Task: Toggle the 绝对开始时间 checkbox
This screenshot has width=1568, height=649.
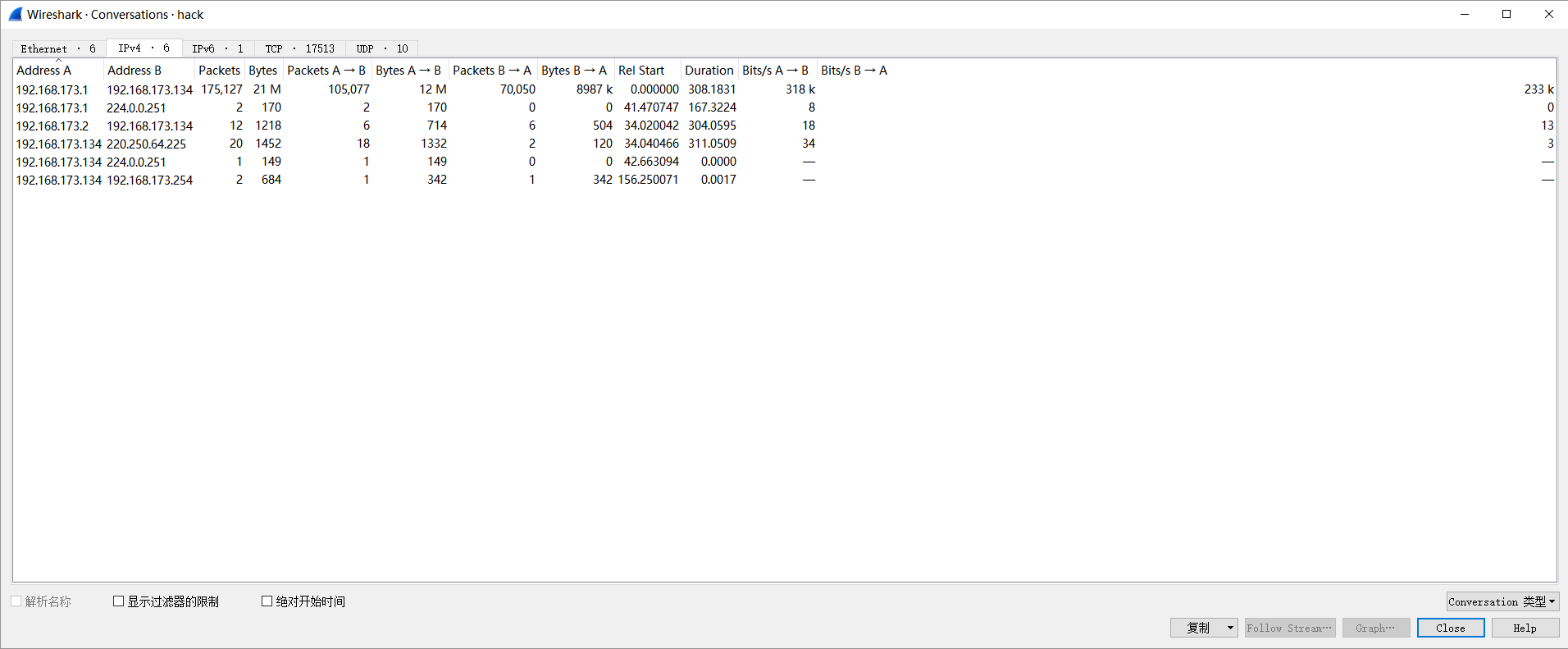Action: 267,601
